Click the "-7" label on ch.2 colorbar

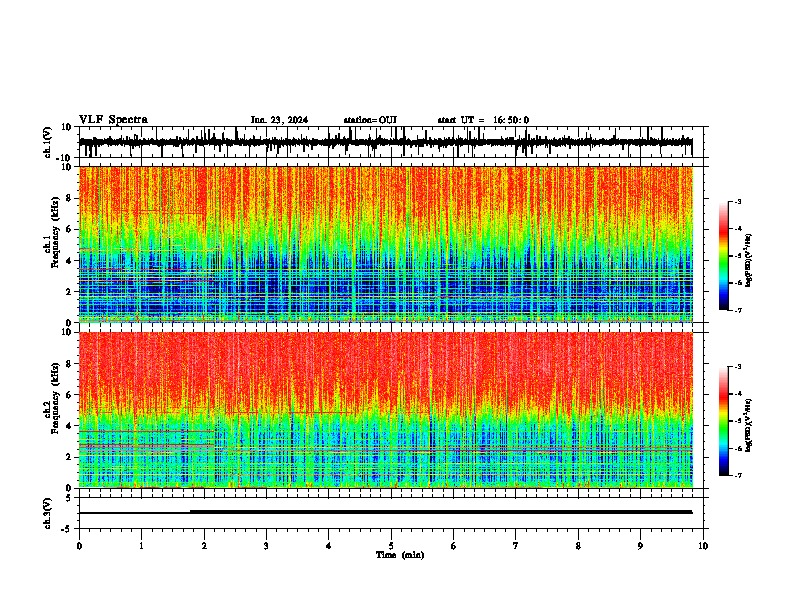click(737, 475)
